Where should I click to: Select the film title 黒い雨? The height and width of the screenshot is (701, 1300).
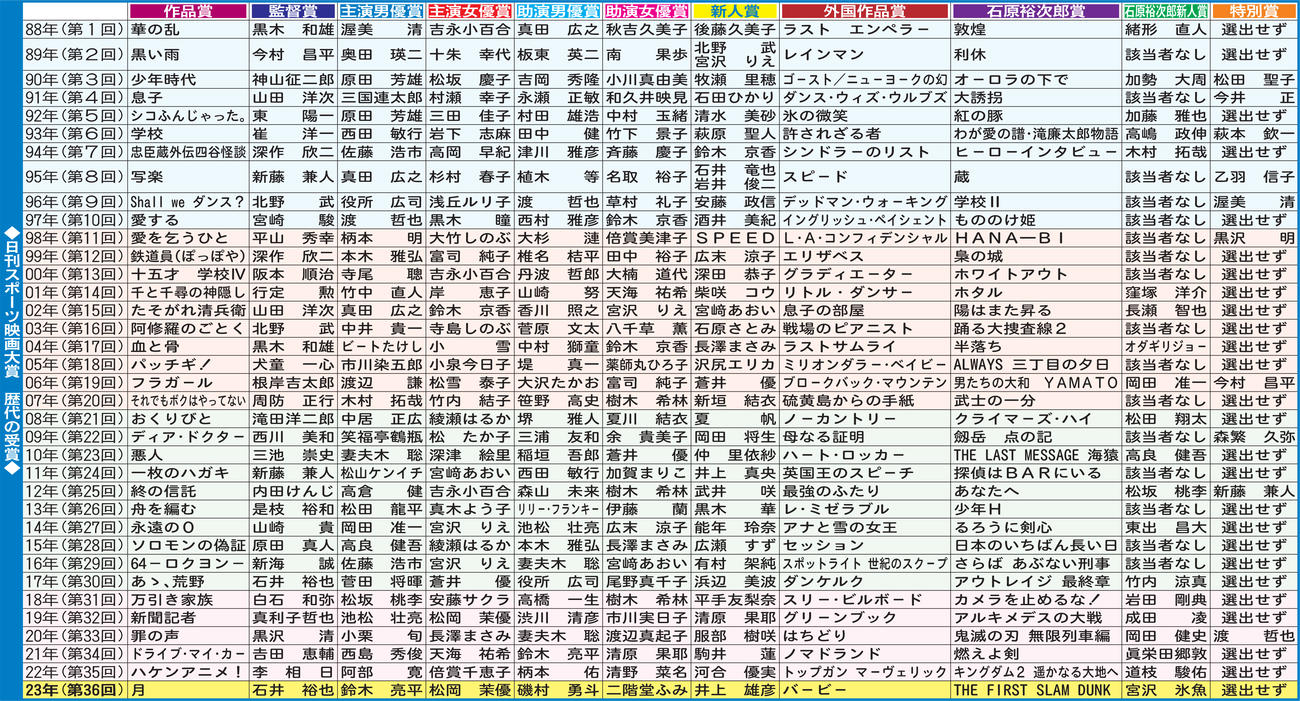(x=155, y=54)
